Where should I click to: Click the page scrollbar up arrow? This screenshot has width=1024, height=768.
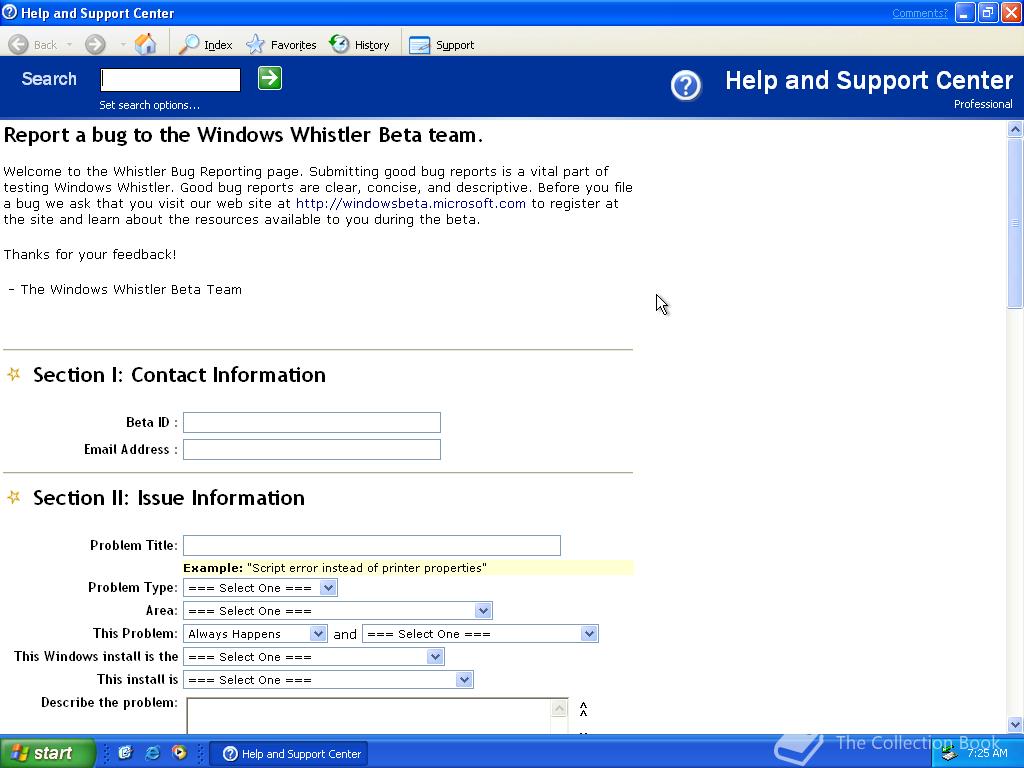[1015, 129]
